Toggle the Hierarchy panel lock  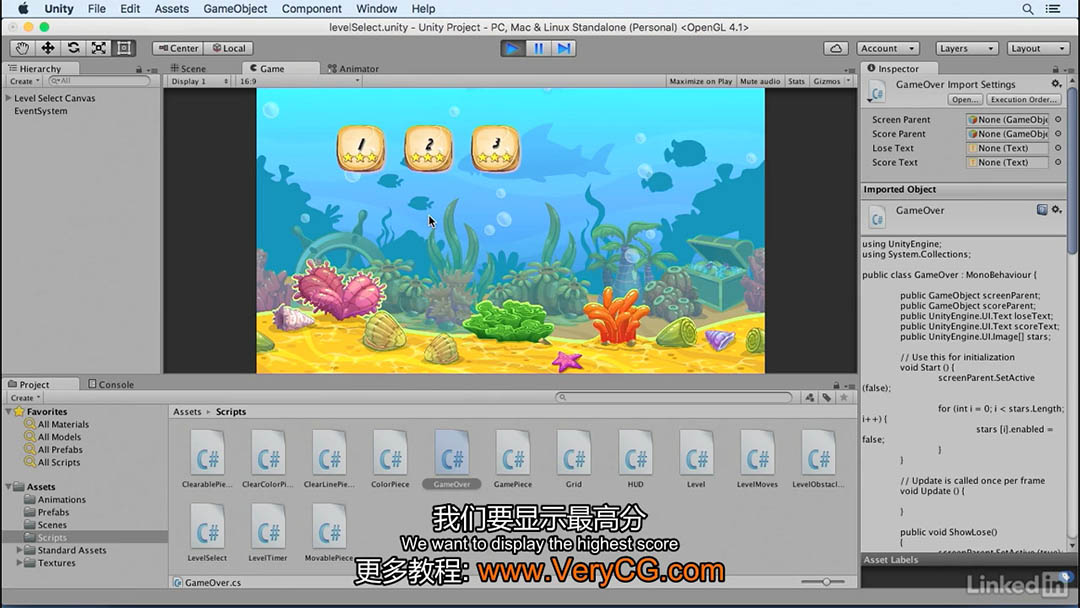coord(138,70)
